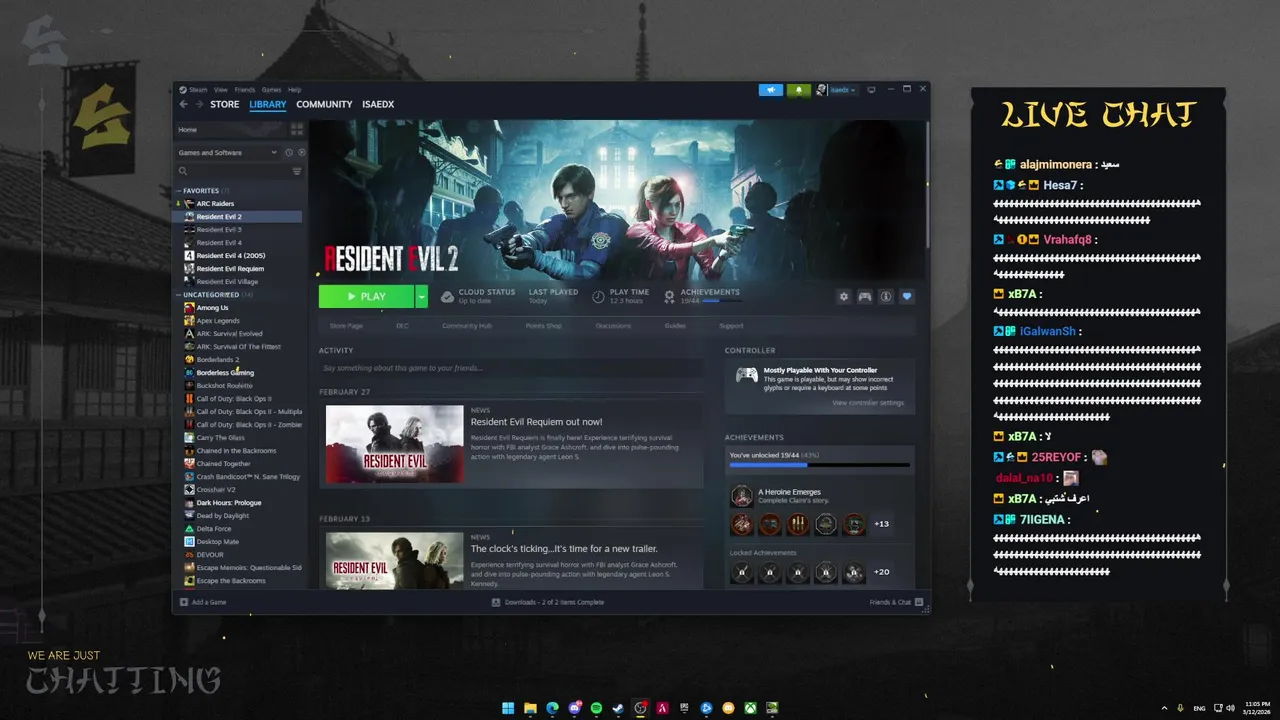Toggle favorite heart icon for Resident Evil 2
This screenshot has height=720, width=1280.
tap(907, 296)
